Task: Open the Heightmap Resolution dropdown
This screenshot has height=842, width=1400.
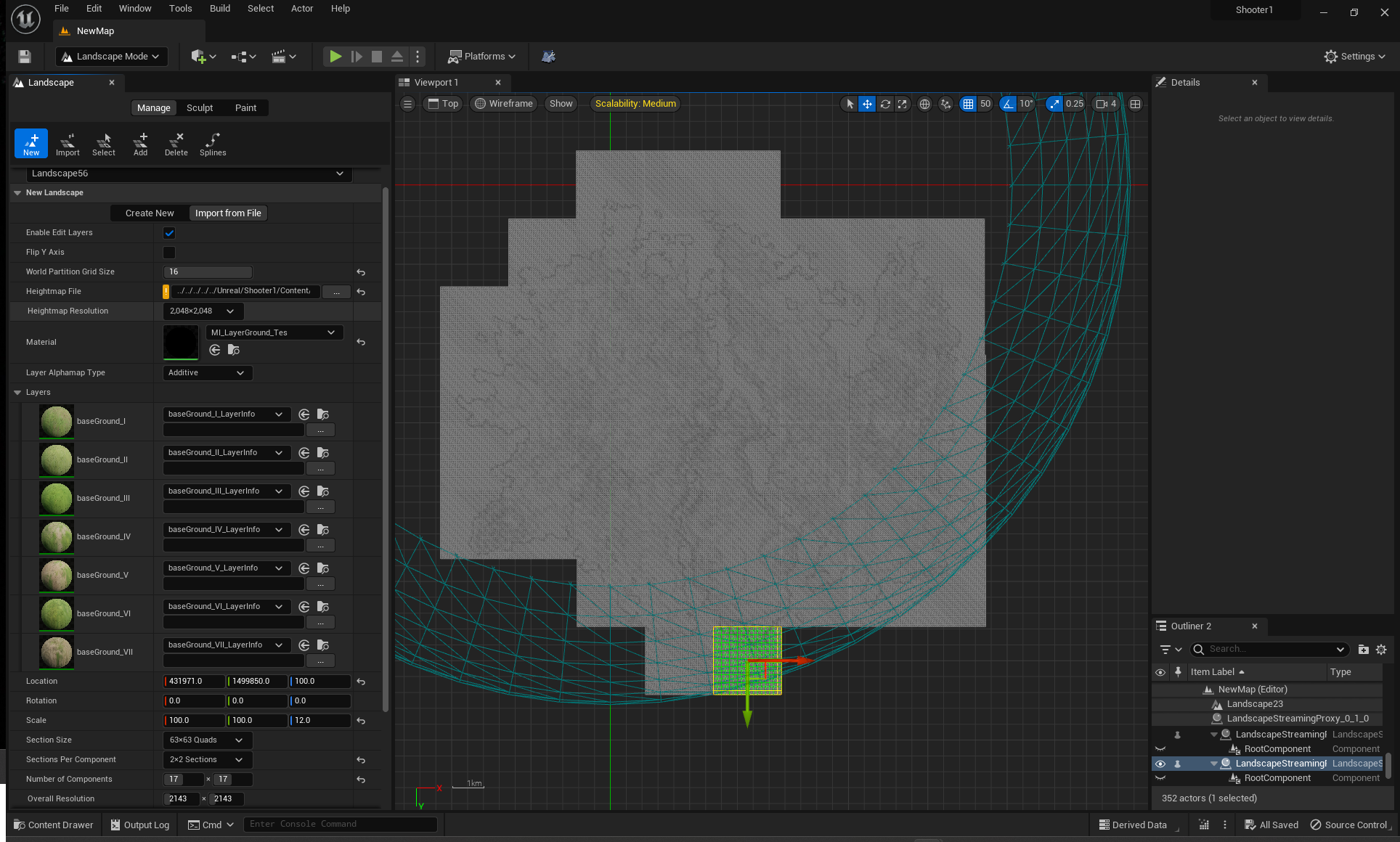Action: coord(202,311)
